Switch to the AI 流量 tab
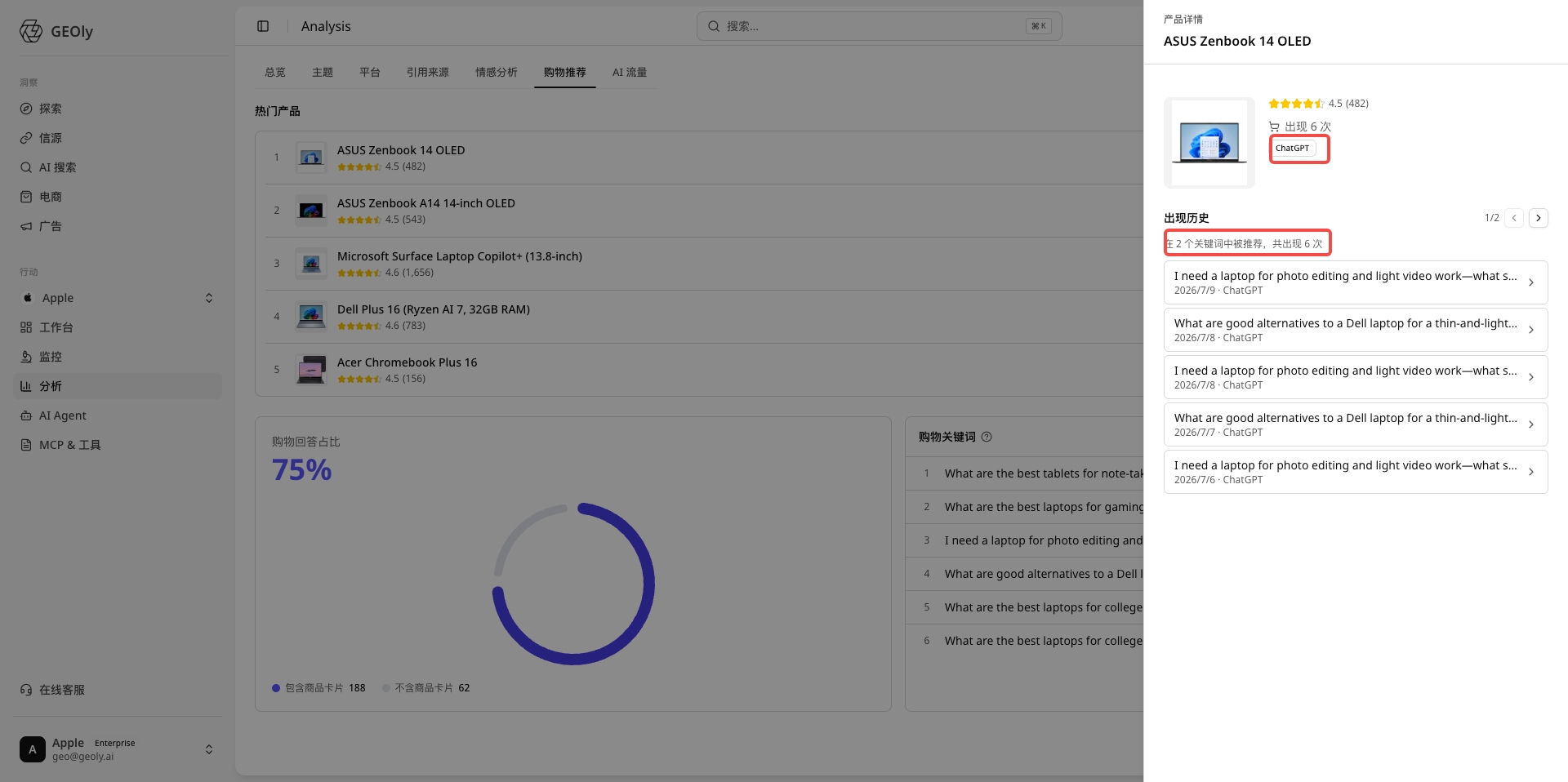1568x782 pixels. pos(630,73)
